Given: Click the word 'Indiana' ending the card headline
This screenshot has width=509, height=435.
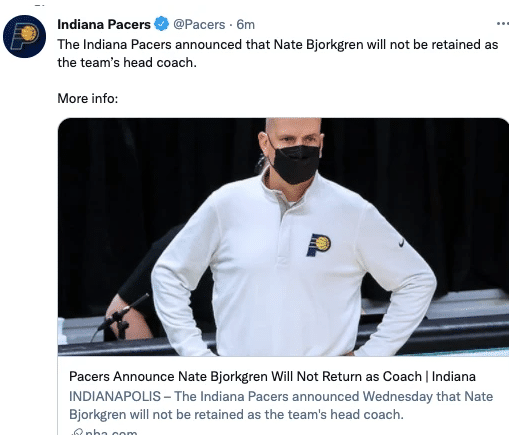Looking at the screenshot, I should coord(454,376).
